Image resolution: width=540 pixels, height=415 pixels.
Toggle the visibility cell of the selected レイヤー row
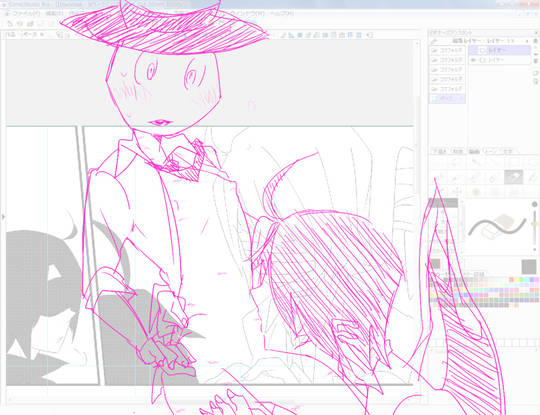474,50
